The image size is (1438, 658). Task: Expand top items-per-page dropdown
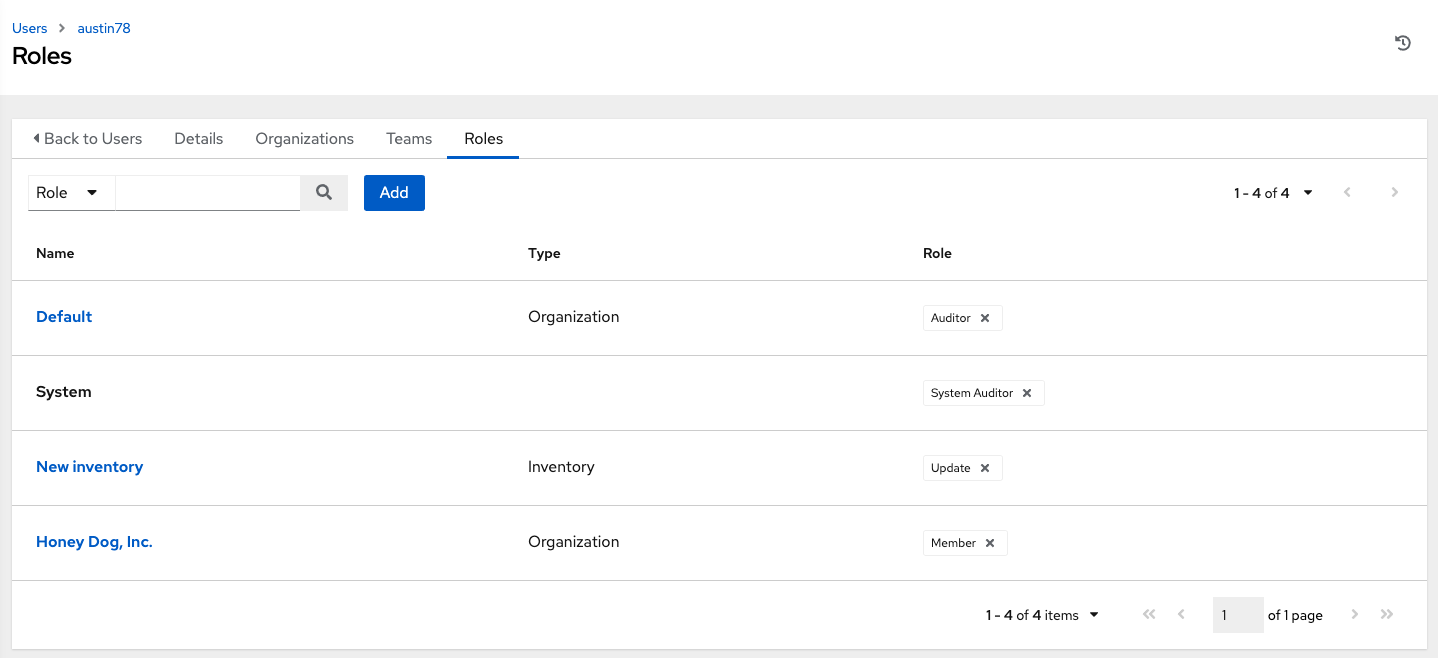pyautogui.click(x=1273, y=193)
